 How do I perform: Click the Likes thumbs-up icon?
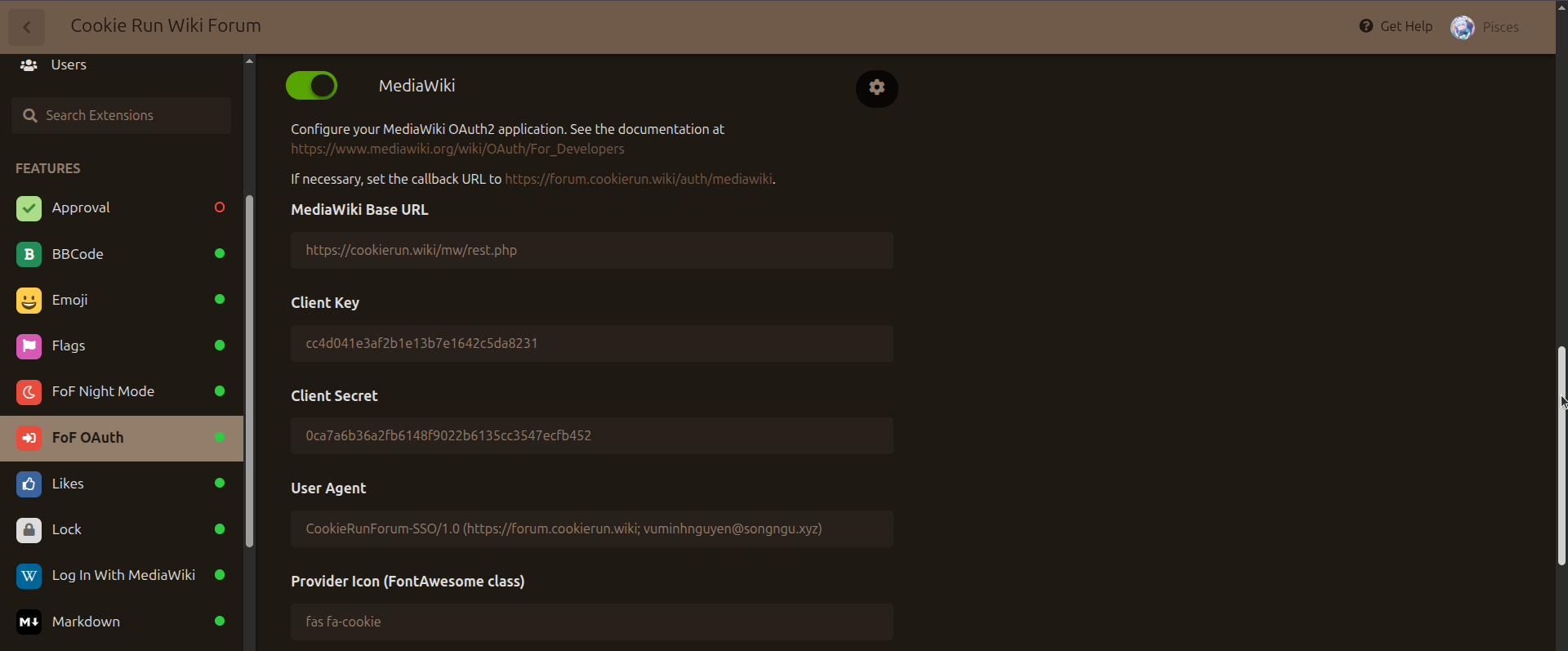[x=29, y=484]
